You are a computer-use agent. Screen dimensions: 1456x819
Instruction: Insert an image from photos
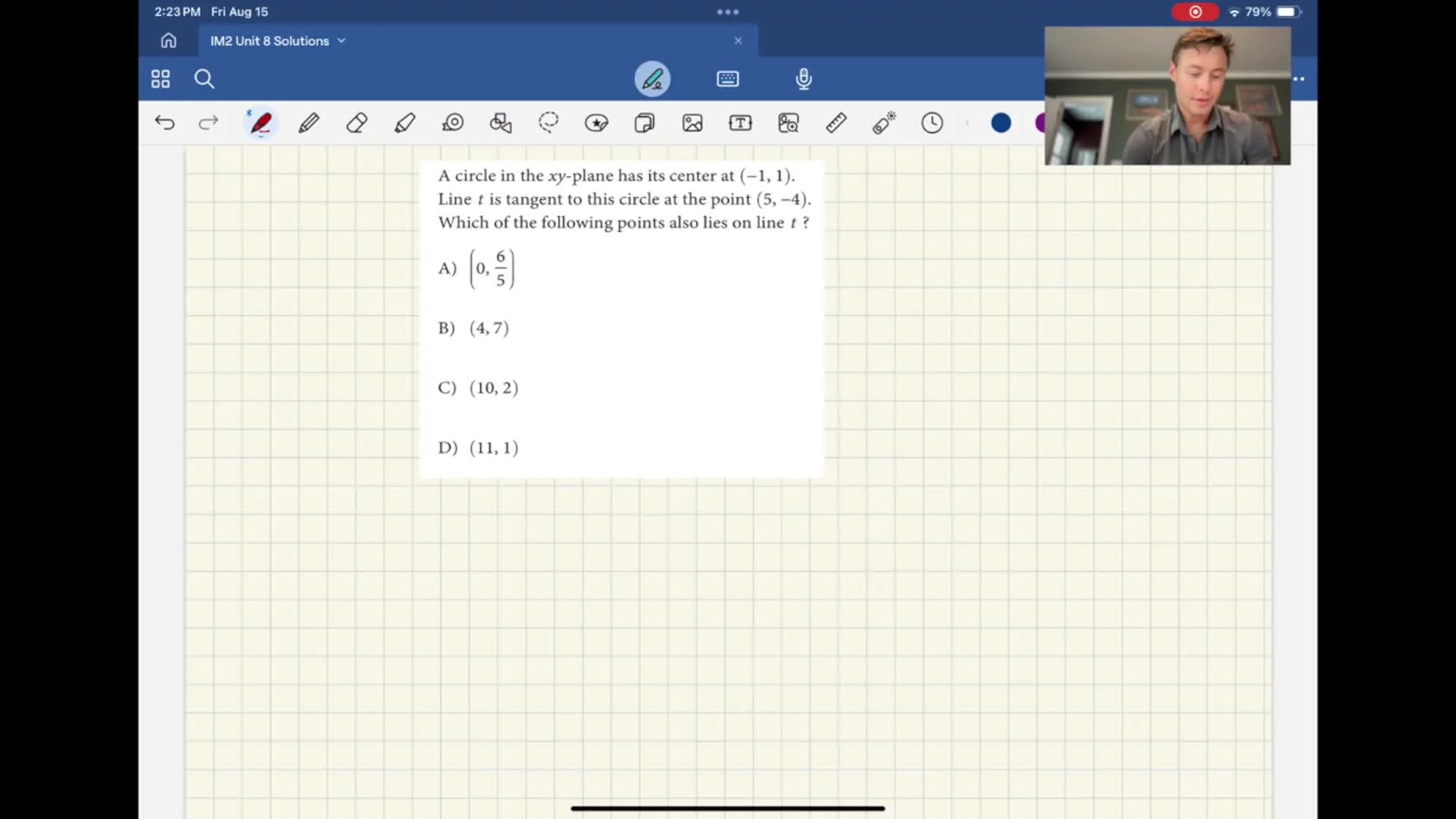coord(692,123)
